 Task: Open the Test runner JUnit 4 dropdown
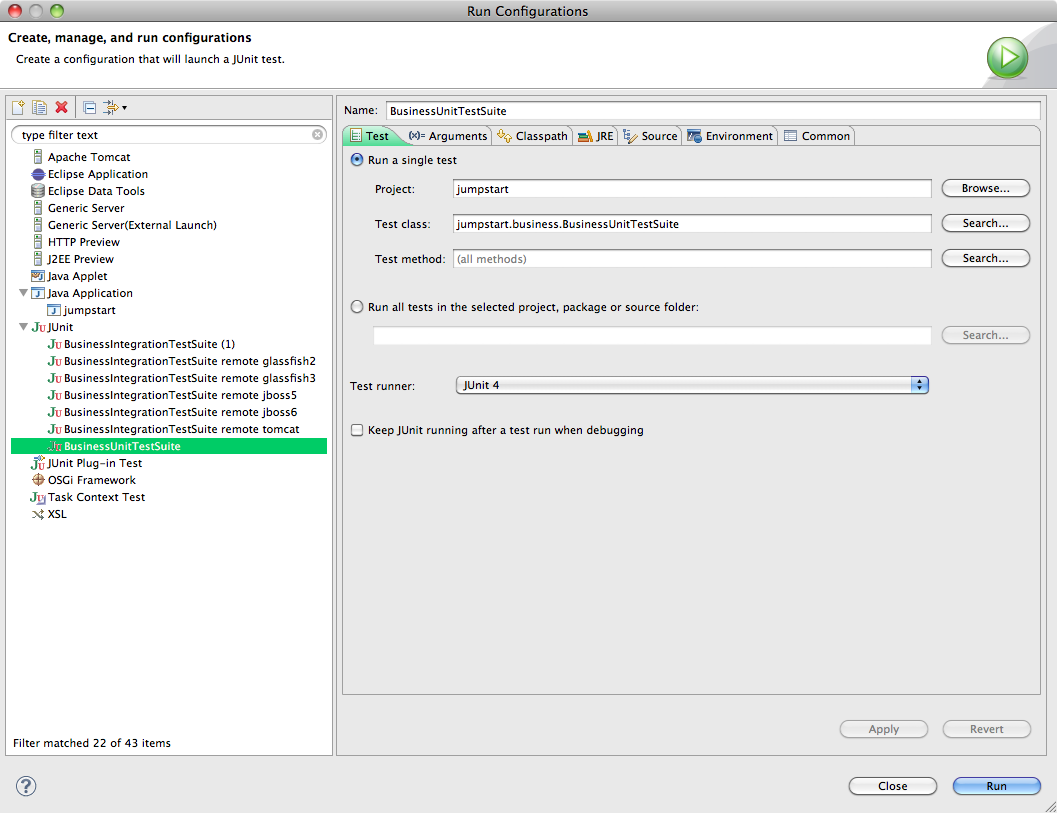pos(692,385)
